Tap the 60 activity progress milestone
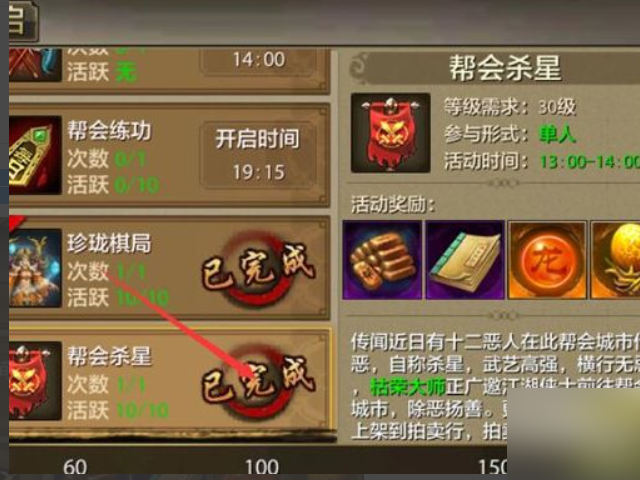The height and width of the screenshot is (480, 640). coord(75,467)
